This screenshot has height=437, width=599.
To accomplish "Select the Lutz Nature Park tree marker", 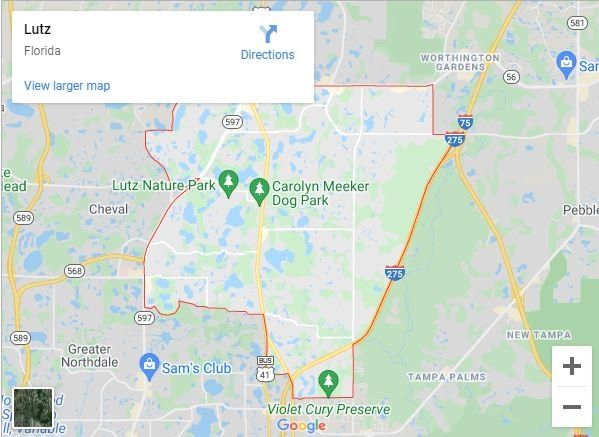I will click(x=228, y=184).
